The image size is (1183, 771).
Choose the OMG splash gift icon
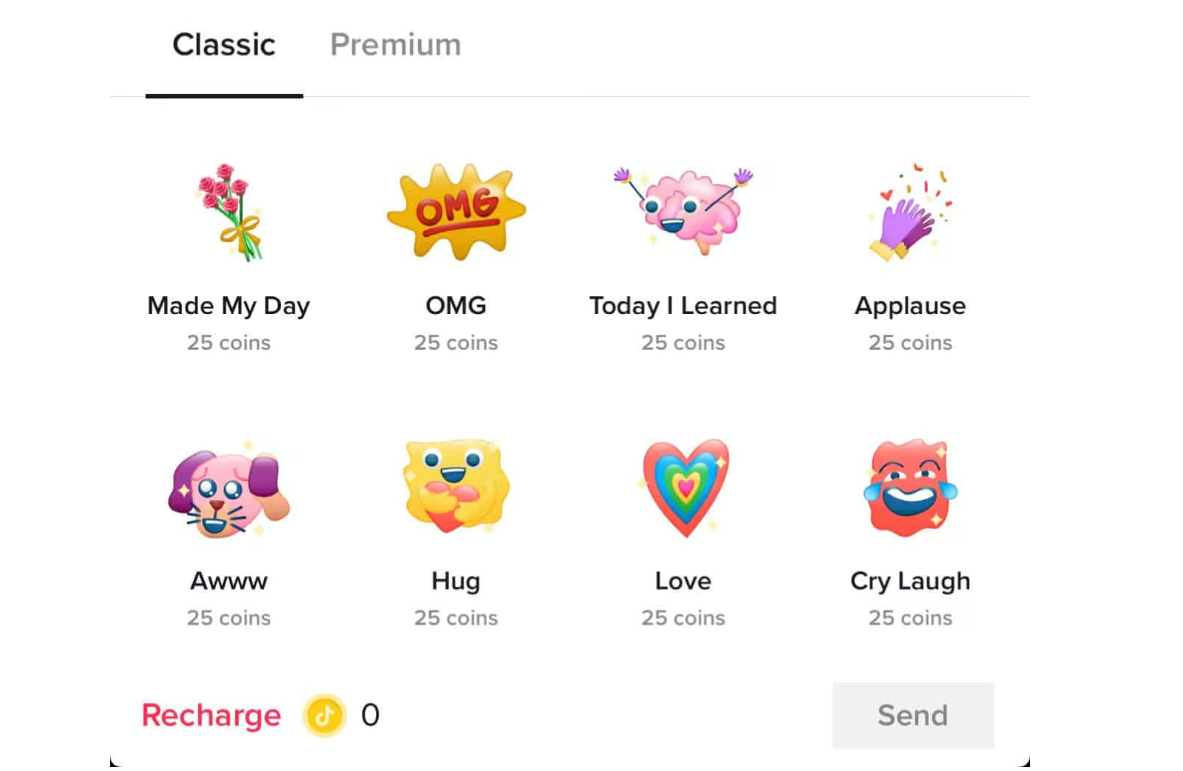click(x=456, y=210)
